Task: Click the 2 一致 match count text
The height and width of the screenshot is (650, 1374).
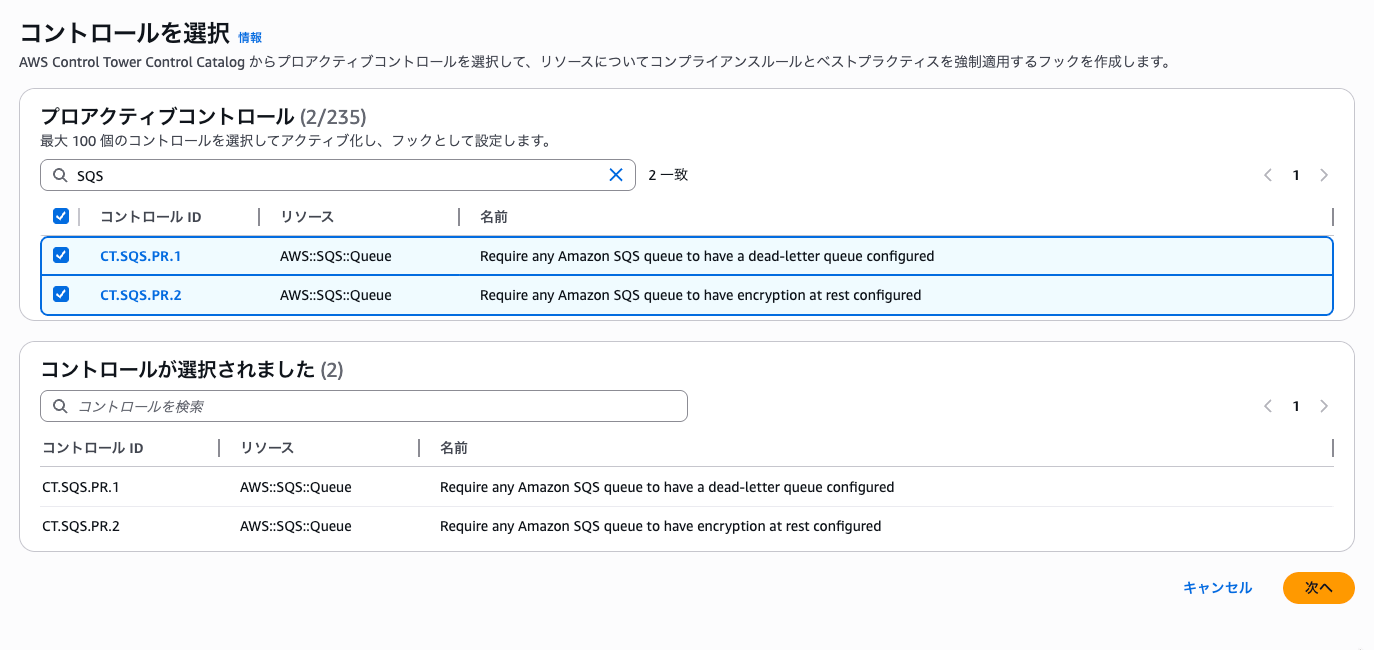Action: 668,175
